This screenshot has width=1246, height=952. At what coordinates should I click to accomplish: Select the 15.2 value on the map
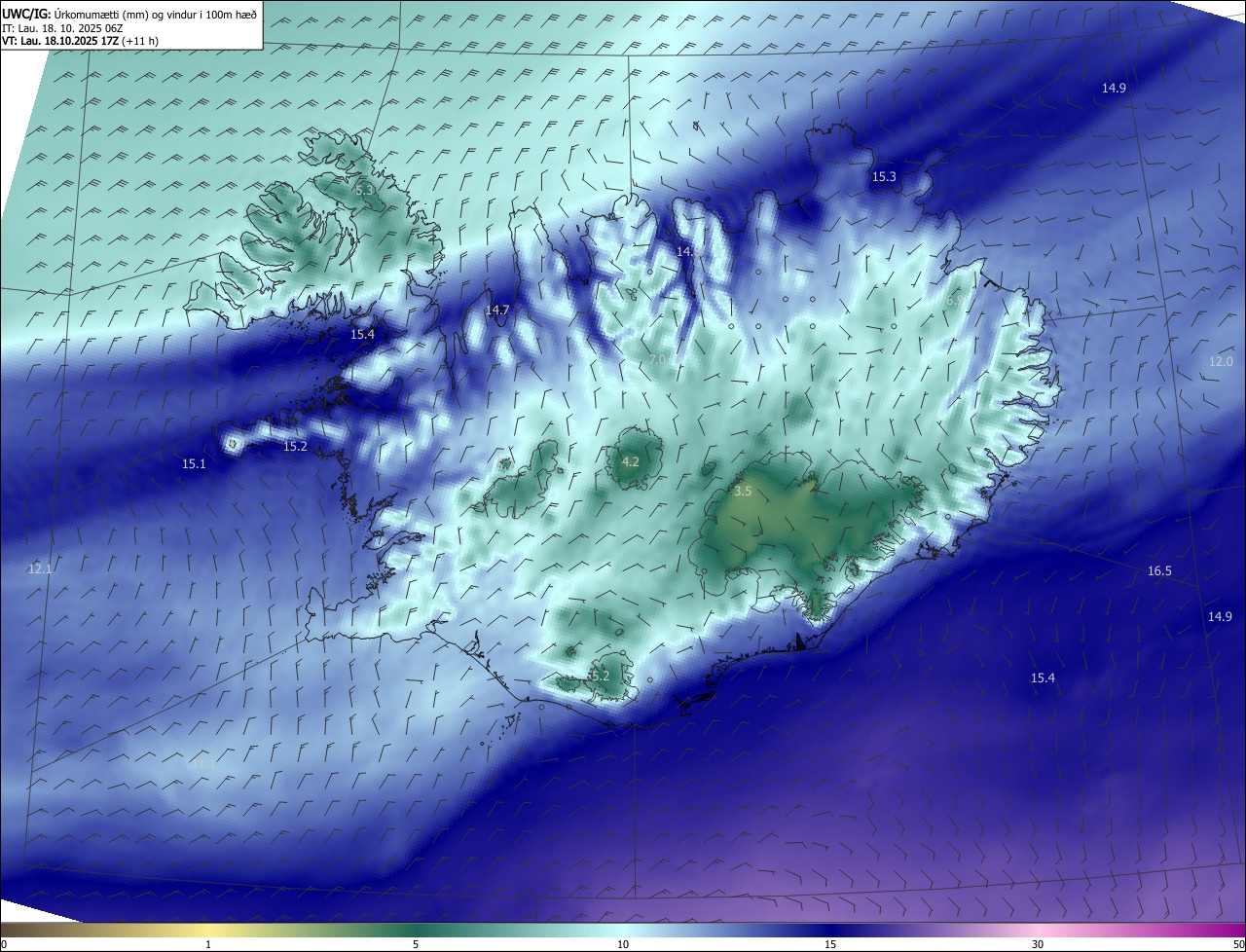pos(295,446)
